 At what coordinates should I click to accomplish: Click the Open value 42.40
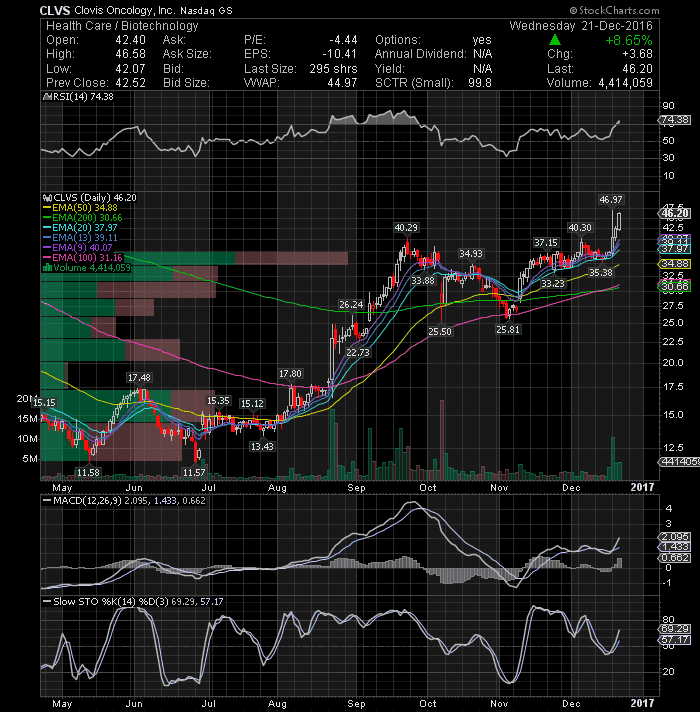130,40
